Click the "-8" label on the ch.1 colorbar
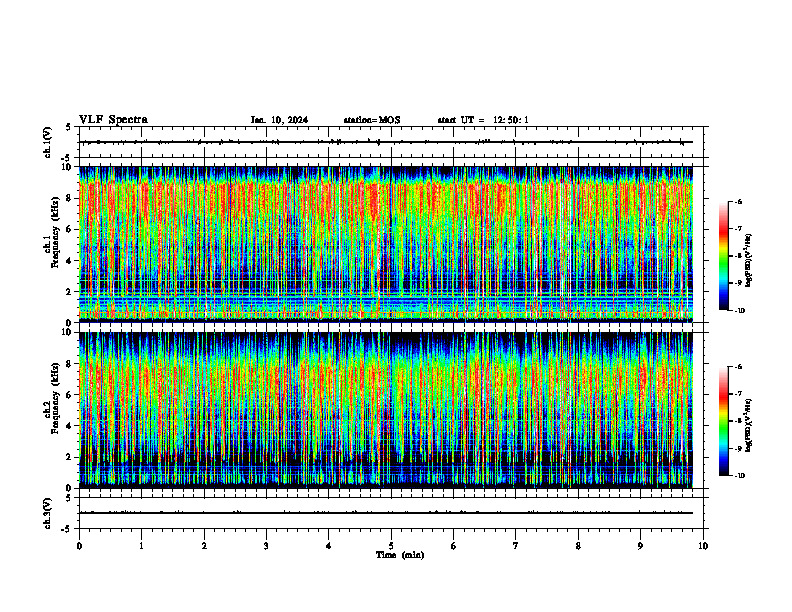Screen dimensions: 792x612 [x=738, y=256]
